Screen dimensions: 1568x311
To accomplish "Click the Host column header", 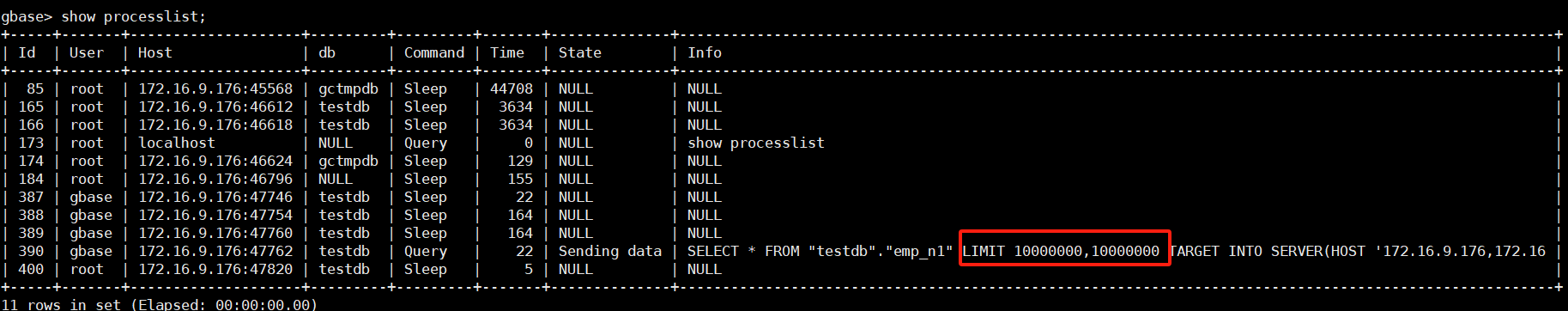I will click(155, 52).
